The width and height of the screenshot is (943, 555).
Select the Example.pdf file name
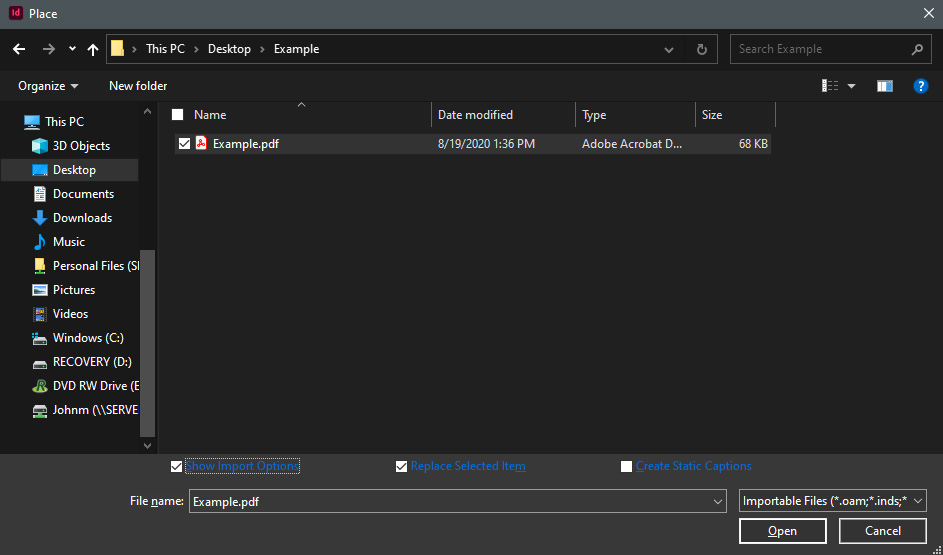(x=246, y=144)
